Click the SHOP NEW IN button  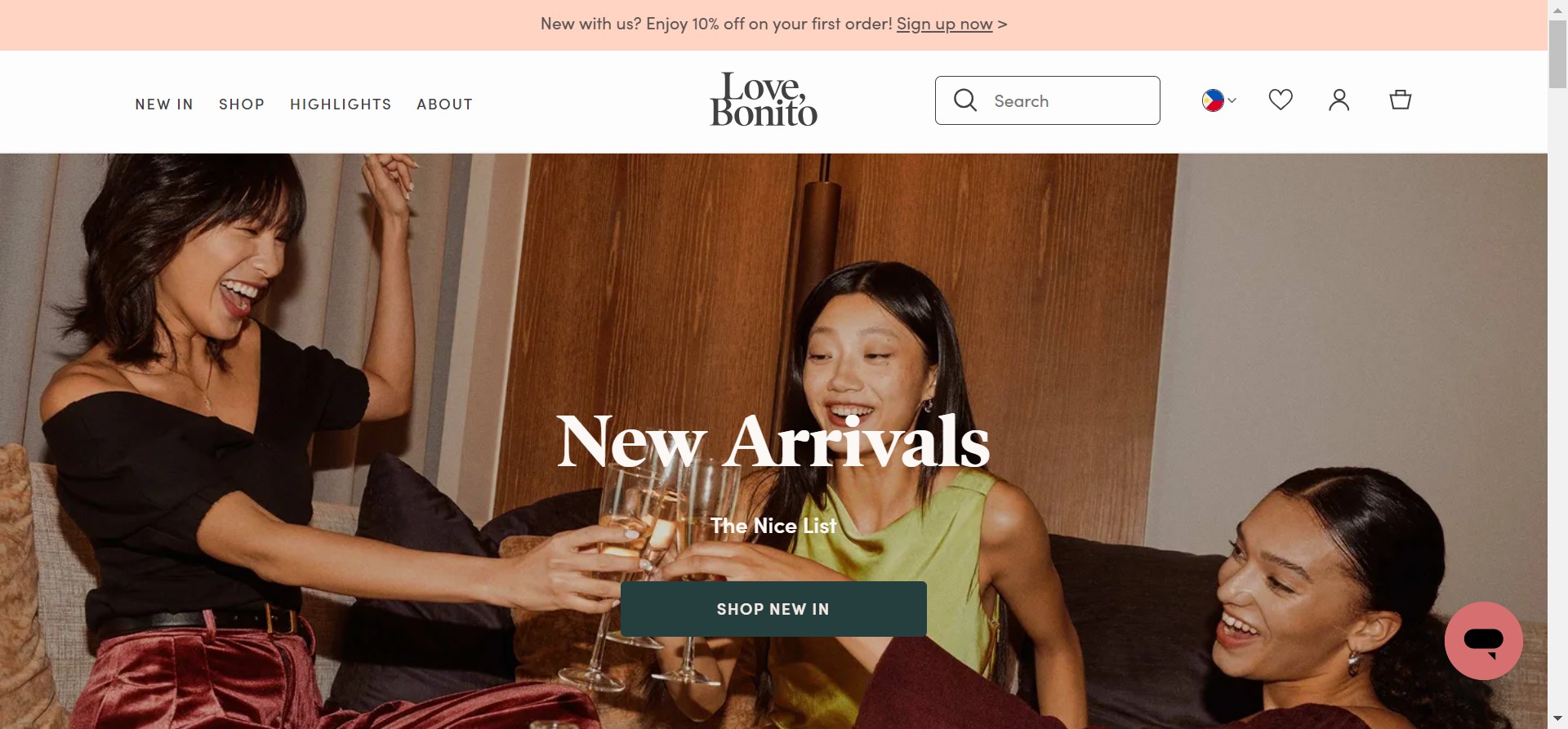(x=773, y=609)
